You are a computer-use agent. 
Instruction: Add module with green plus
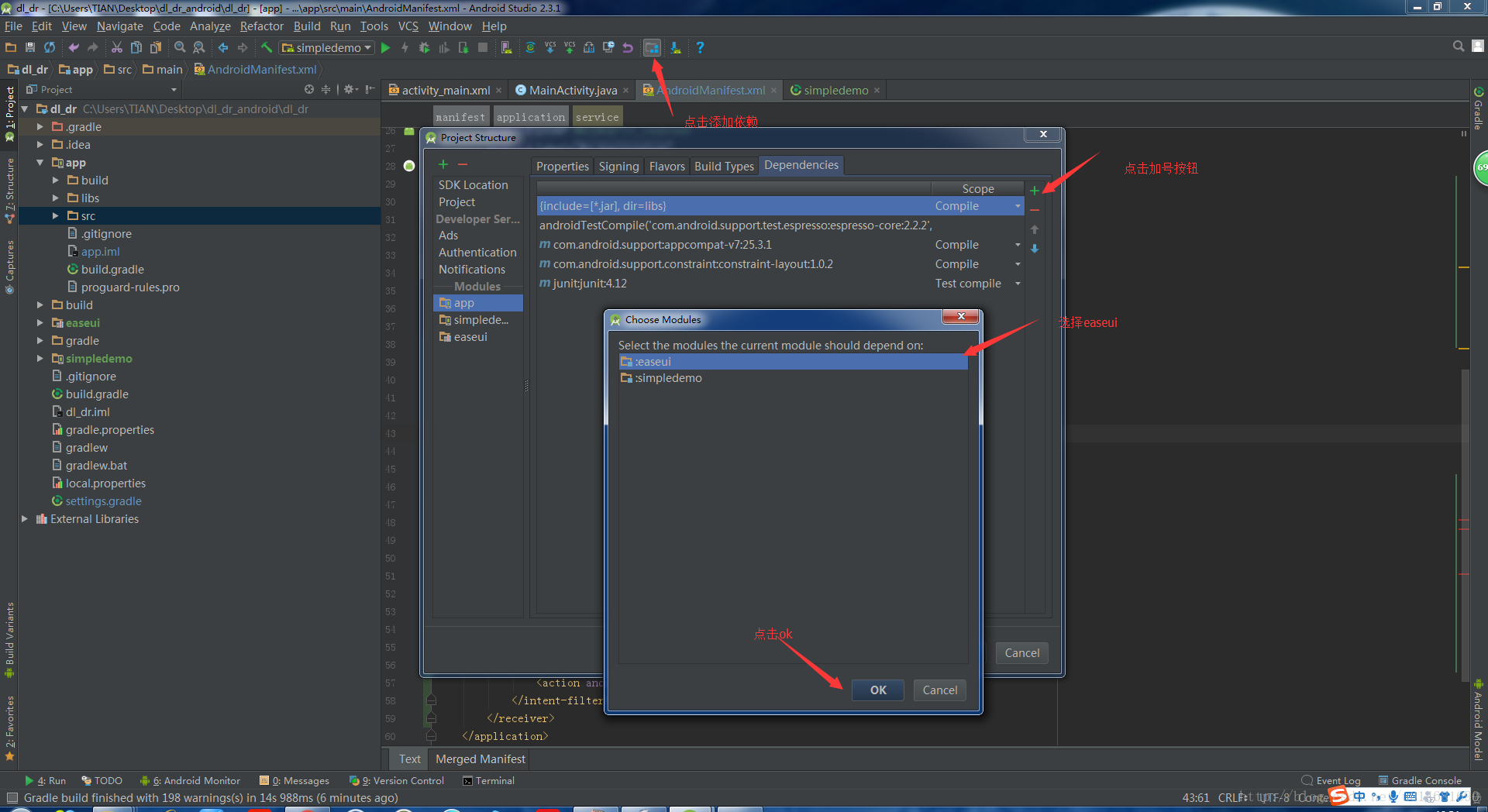(443, 164)
